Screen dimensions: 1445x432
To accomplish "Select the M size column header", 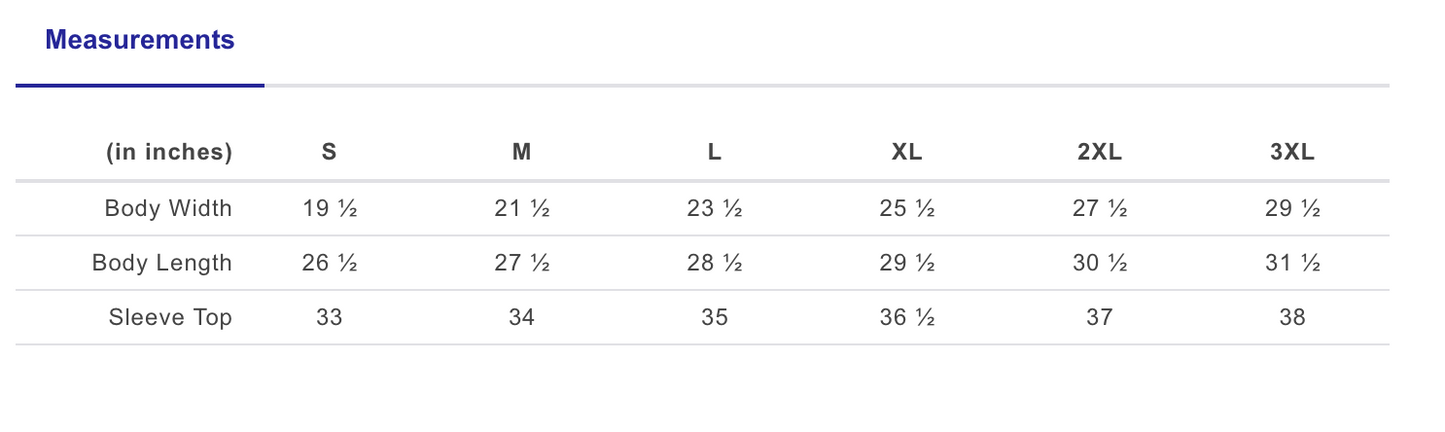I will point(522,152).
